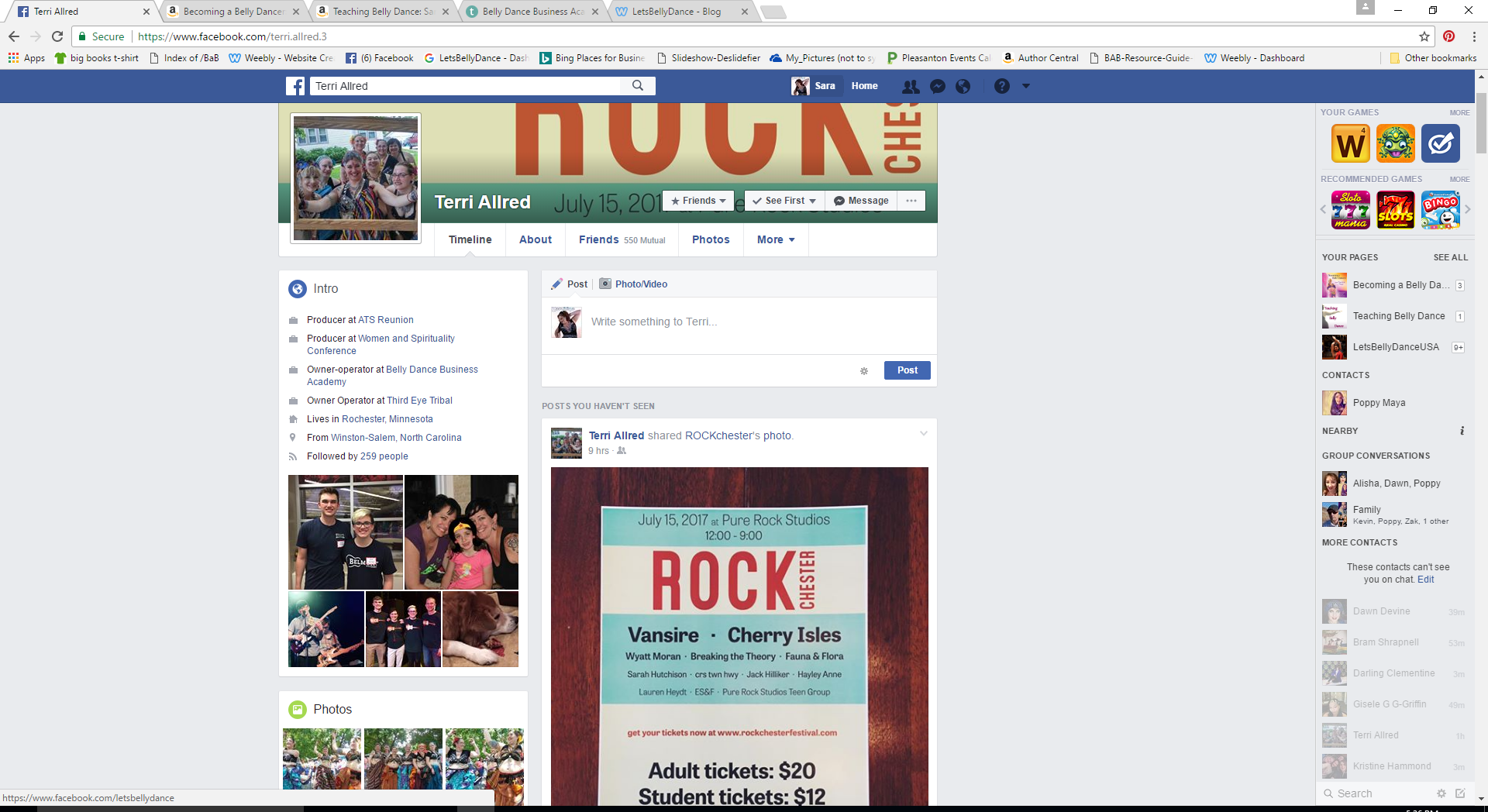Open the Notifications globe icon

963,86
